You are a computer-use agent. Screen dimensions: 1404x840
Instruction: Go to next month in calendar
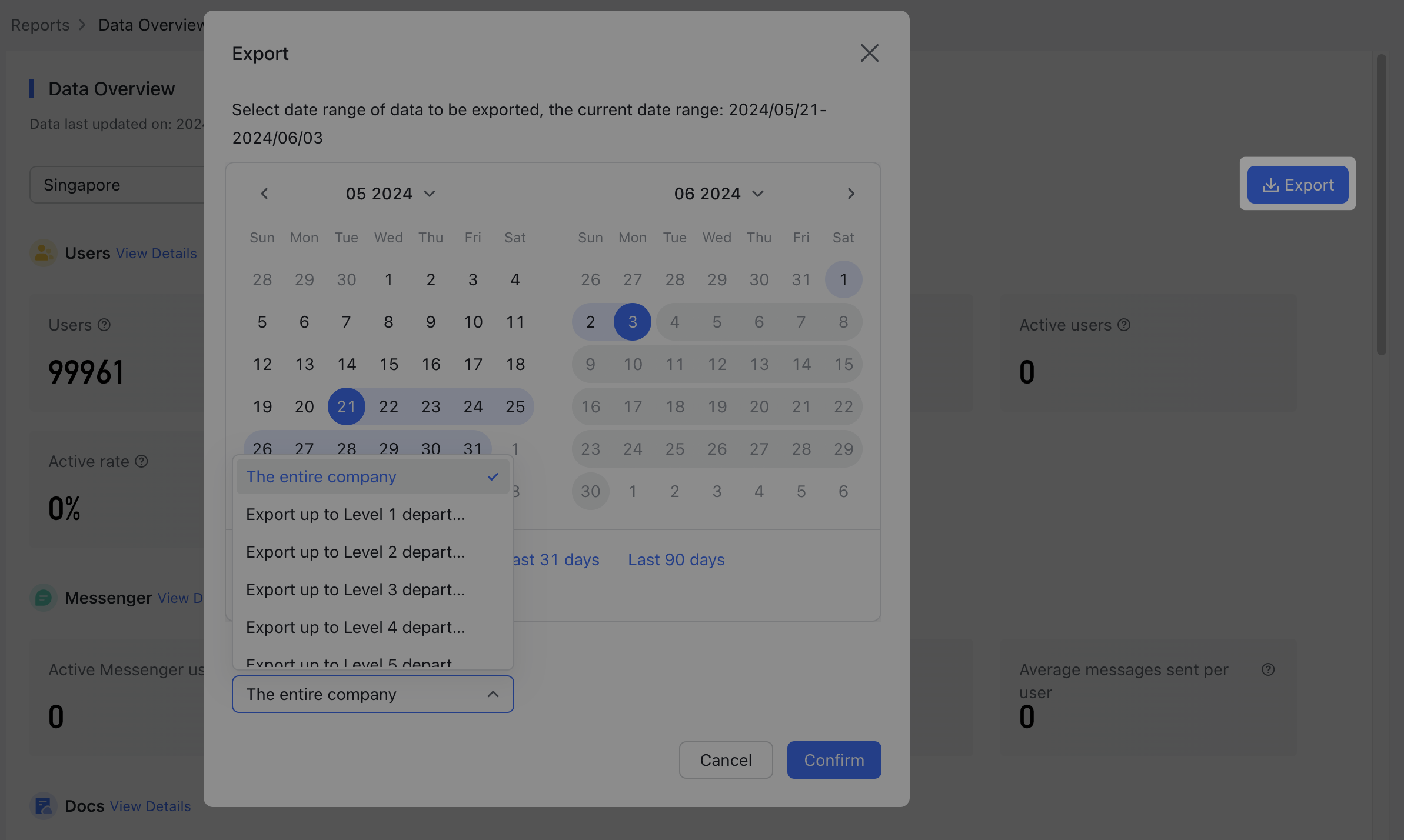click(850, 194)
